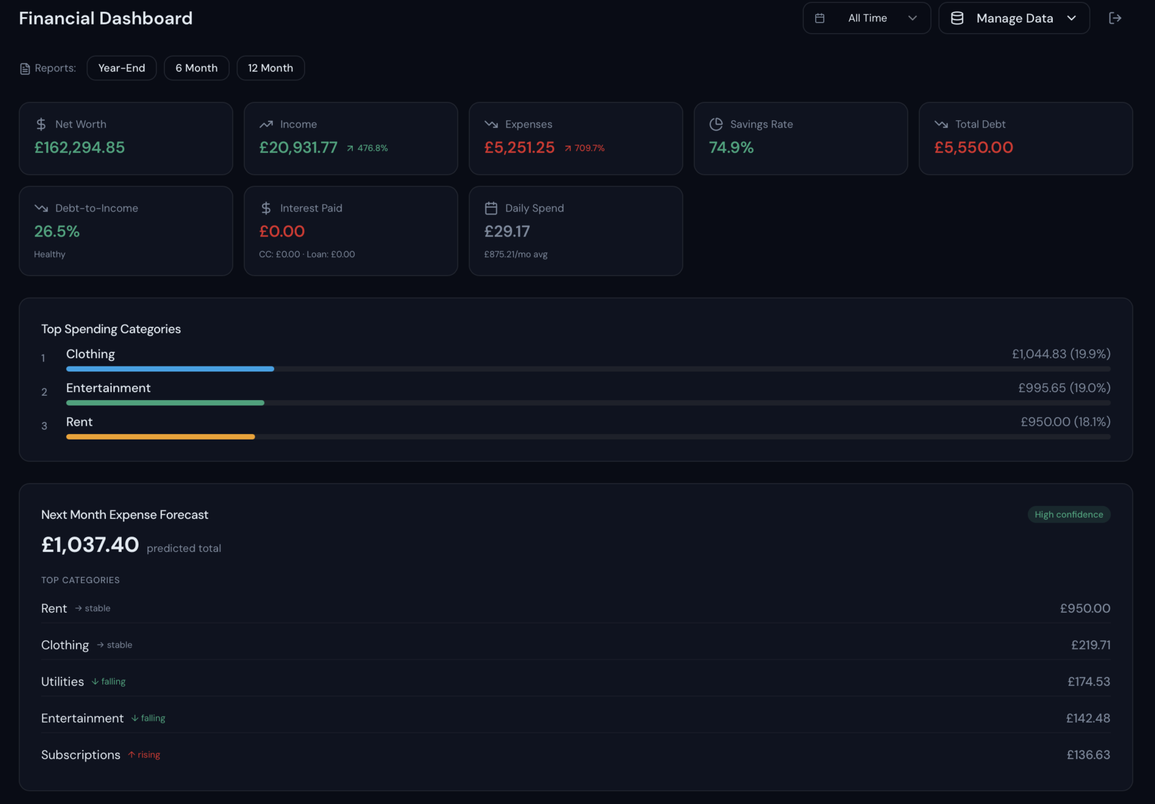Click the Financial Dashboard title
Image resolution: width=1155 pixels, height=804 pixels.
point(105,18)
